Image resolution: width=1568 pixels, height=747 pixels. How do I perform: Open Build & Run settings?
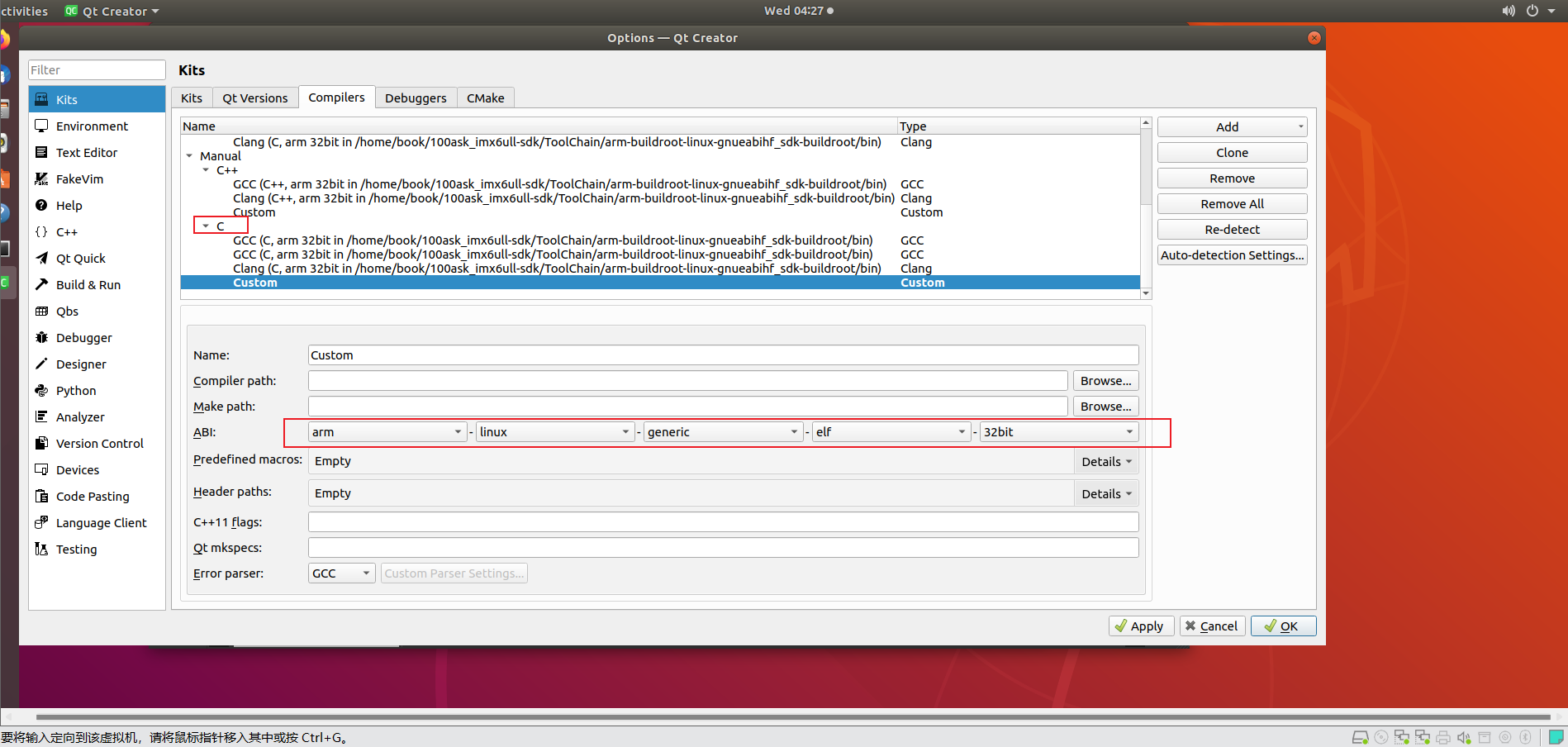tap(88, 284)
